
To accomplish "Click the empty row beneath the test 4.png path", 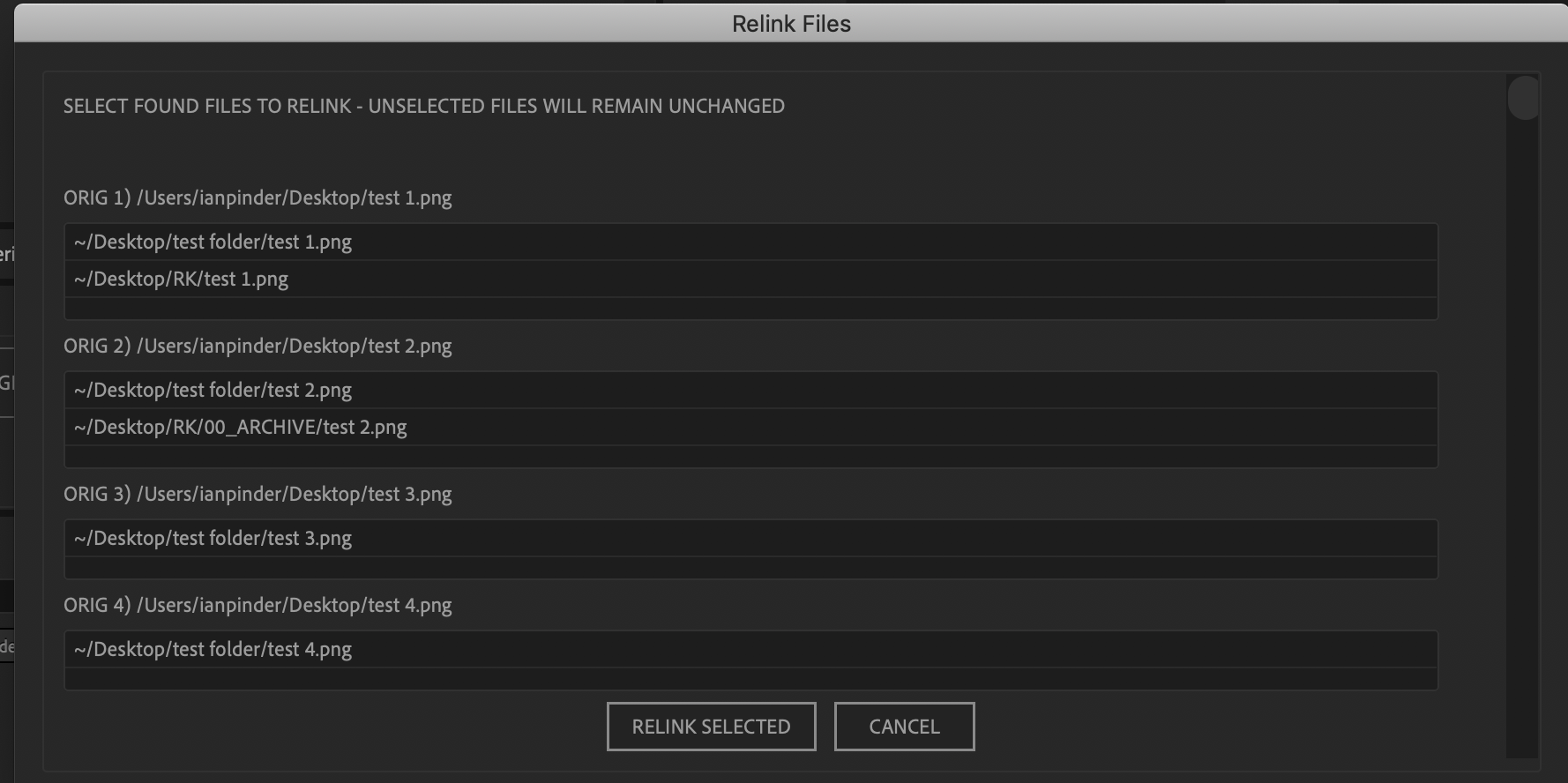I will pyautogui.click(x=752, y=678).
